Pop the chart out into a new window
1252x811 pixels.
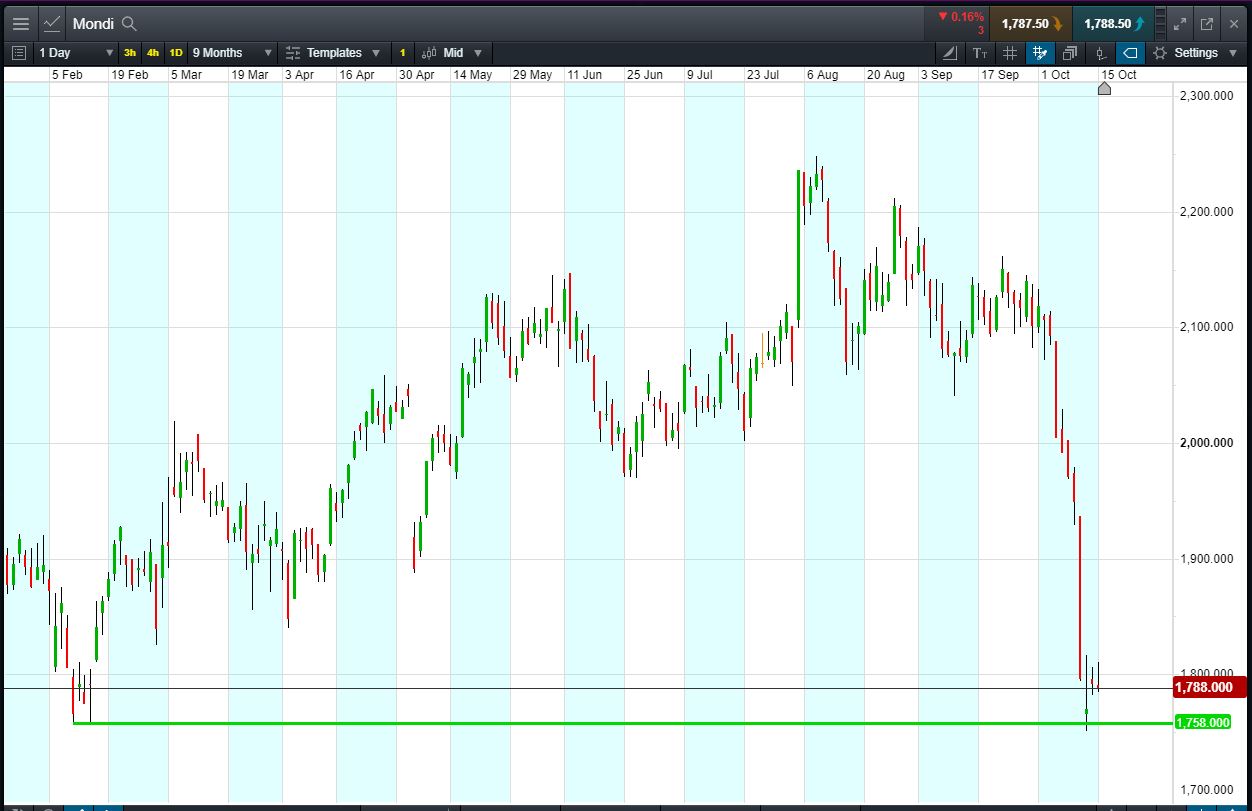click(1207, 23)
